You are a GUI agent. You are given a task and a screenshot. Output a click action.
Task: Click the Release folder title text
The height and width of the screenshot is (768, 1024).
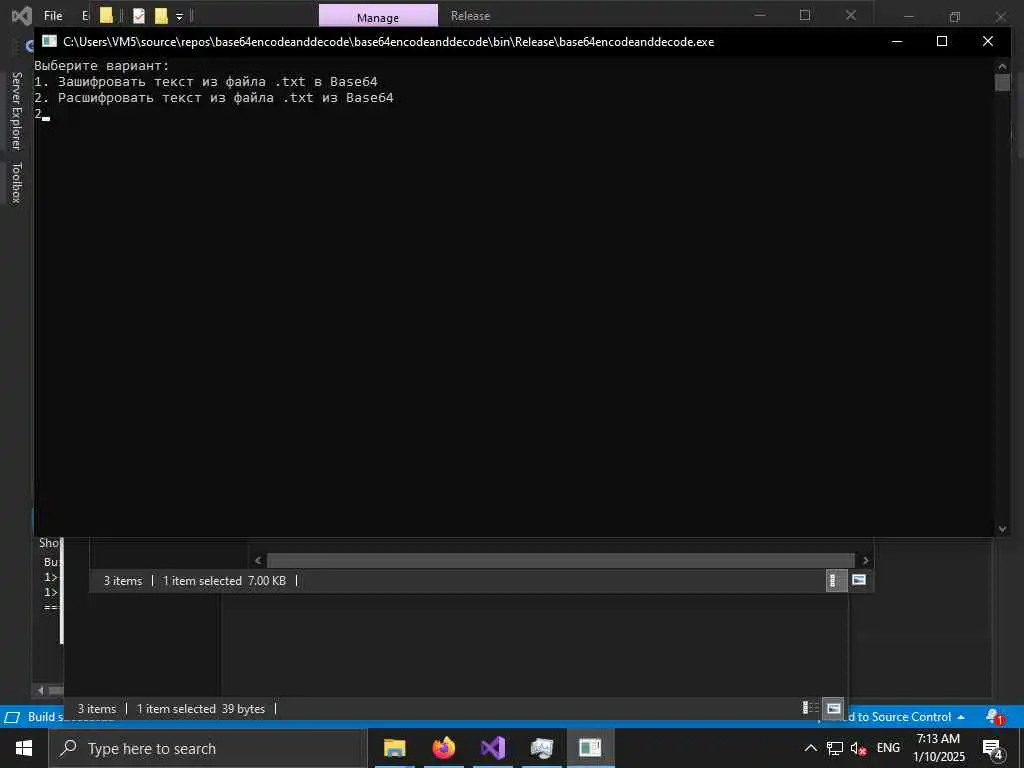tap(470, 16)
